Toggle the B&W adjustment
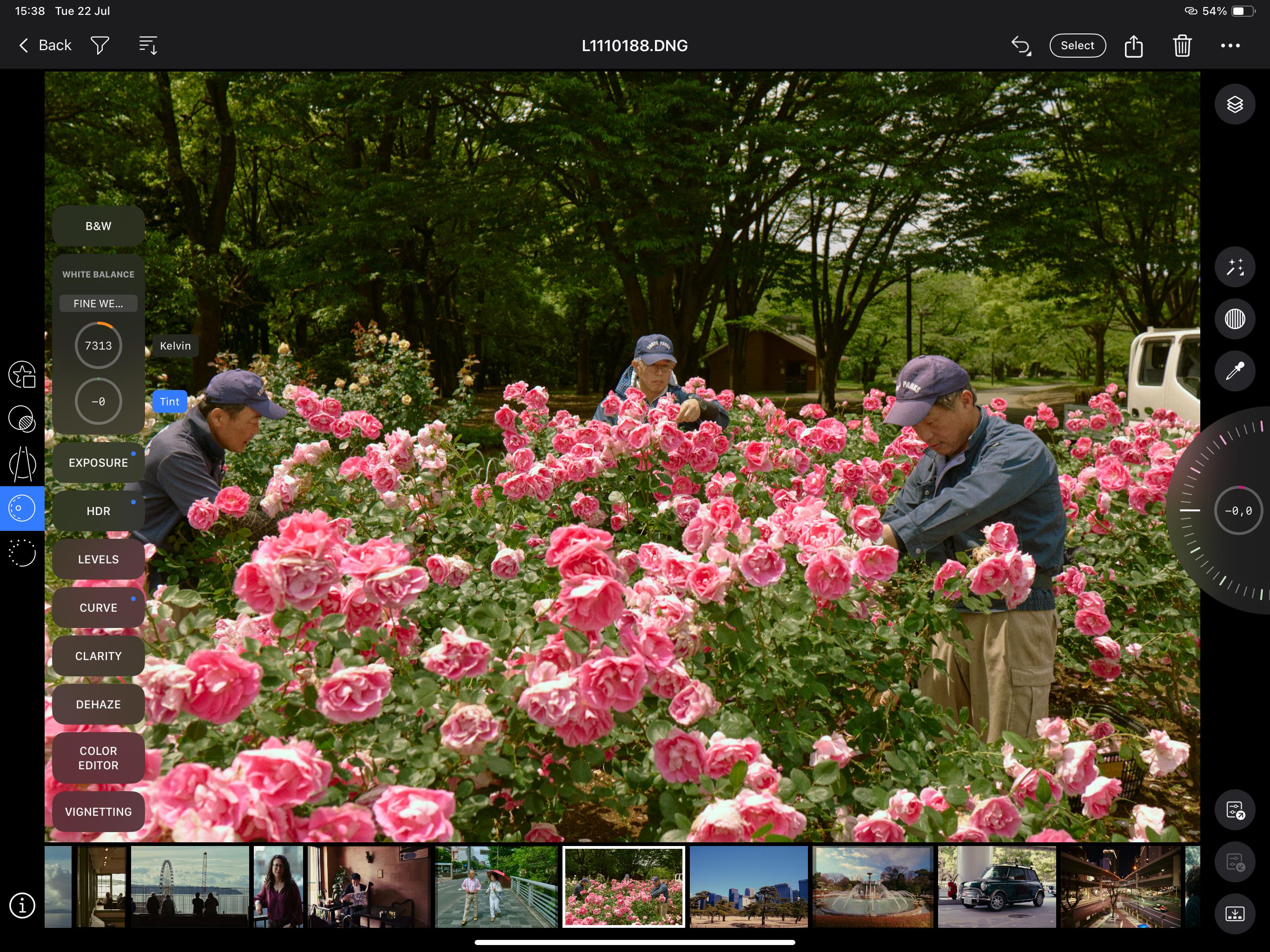The width and height of the screenshot is (1270, 952). click(x=98, y=226)
